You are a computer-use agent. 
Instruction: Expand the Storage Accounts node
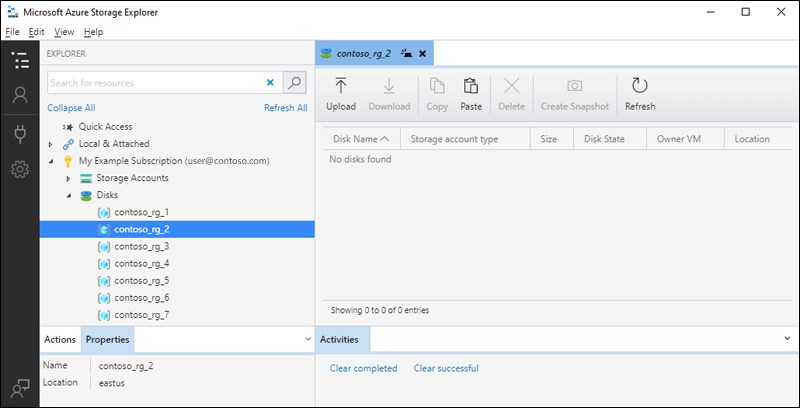68,178
